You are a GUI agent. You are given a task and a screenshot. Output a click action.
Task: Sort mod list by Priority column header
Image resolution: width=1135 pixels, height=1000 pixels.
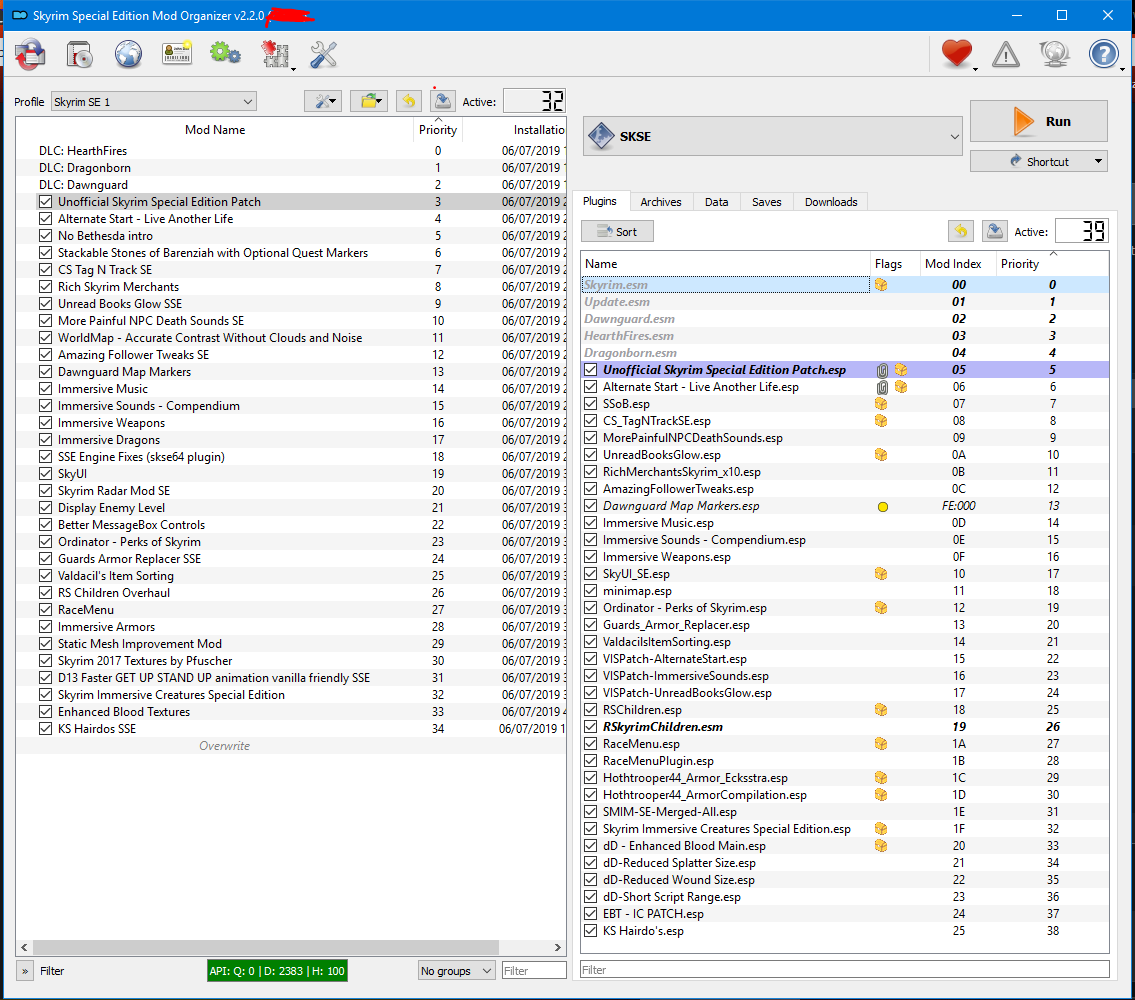pyautogui.click(x=438, y=130)
